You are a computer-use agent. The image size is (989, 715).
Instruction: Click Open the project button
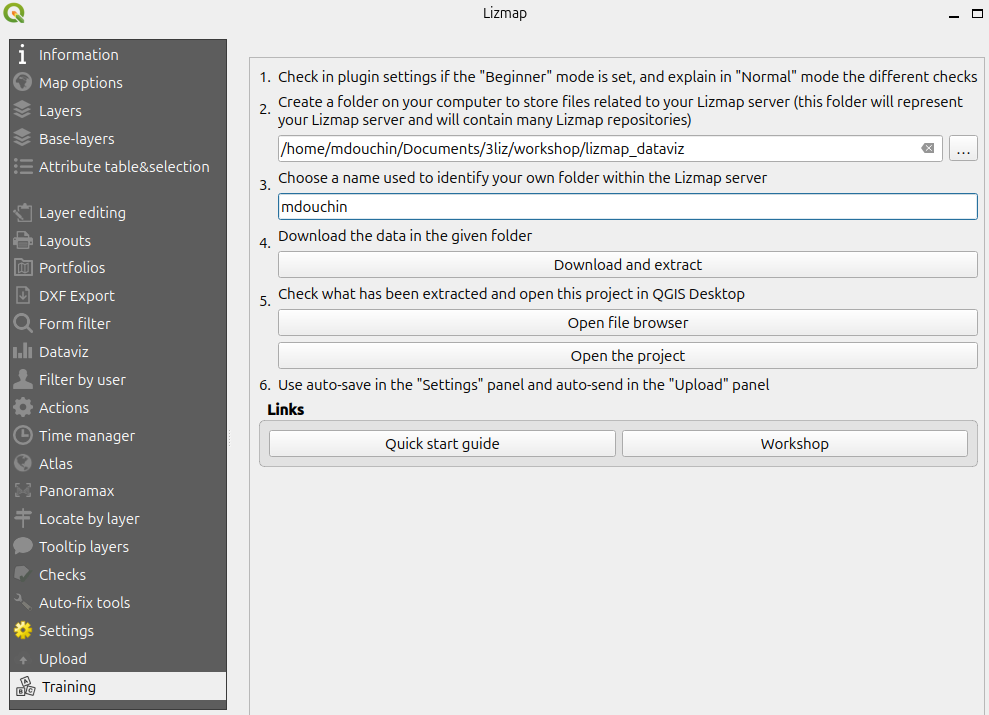(x=628, y=356)
